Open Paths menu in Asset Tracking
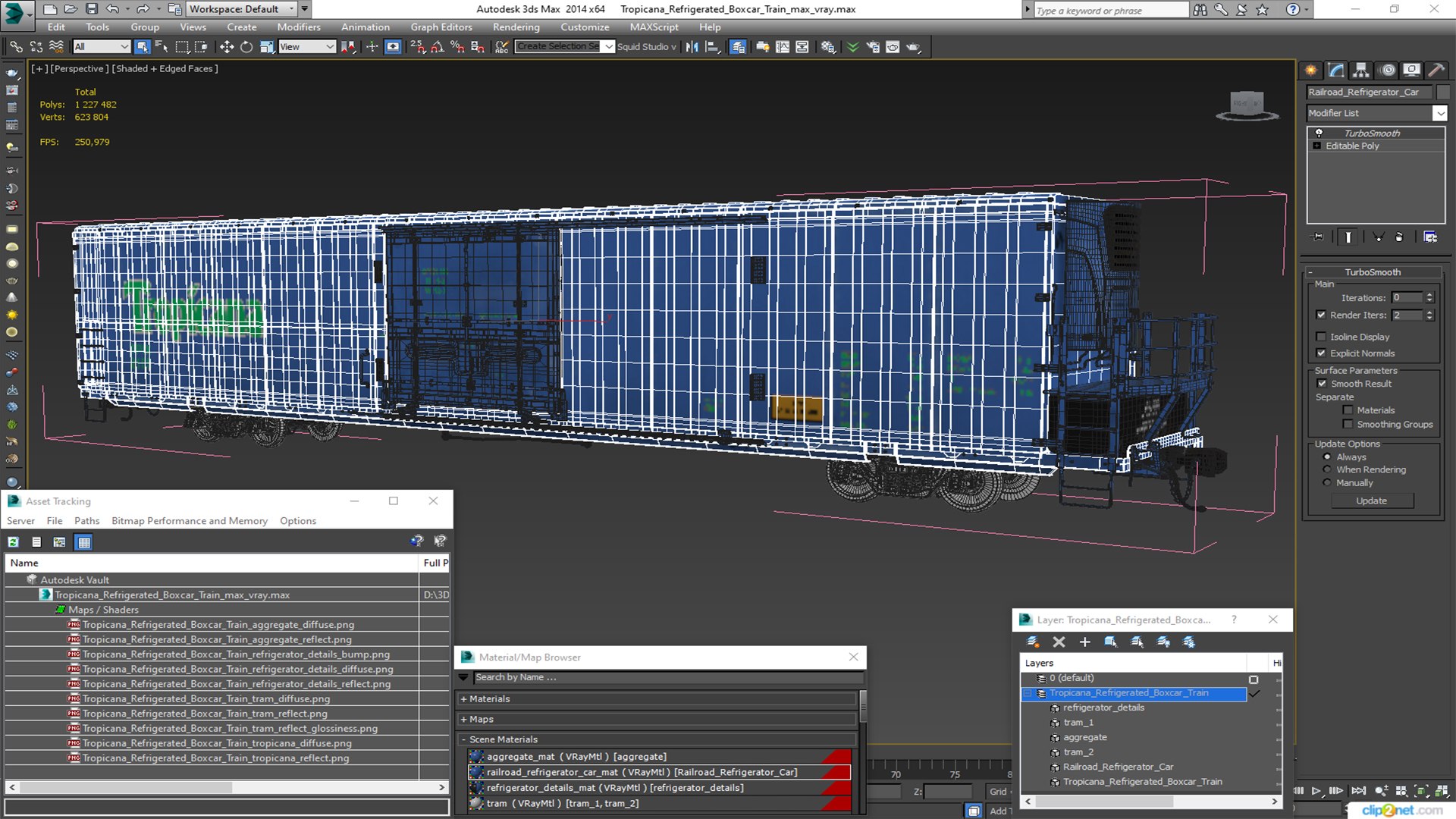Image resolution: width=1456 pixels, height=819 pixels. [x=86, y=521]
